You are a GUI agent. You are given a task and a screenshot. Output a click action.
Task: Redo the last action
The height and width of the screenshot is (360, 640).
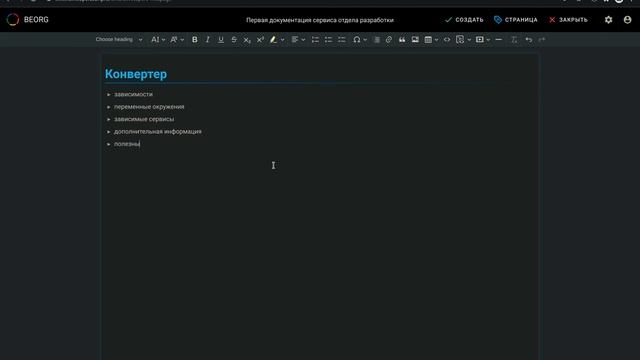(x=542, y=40)
